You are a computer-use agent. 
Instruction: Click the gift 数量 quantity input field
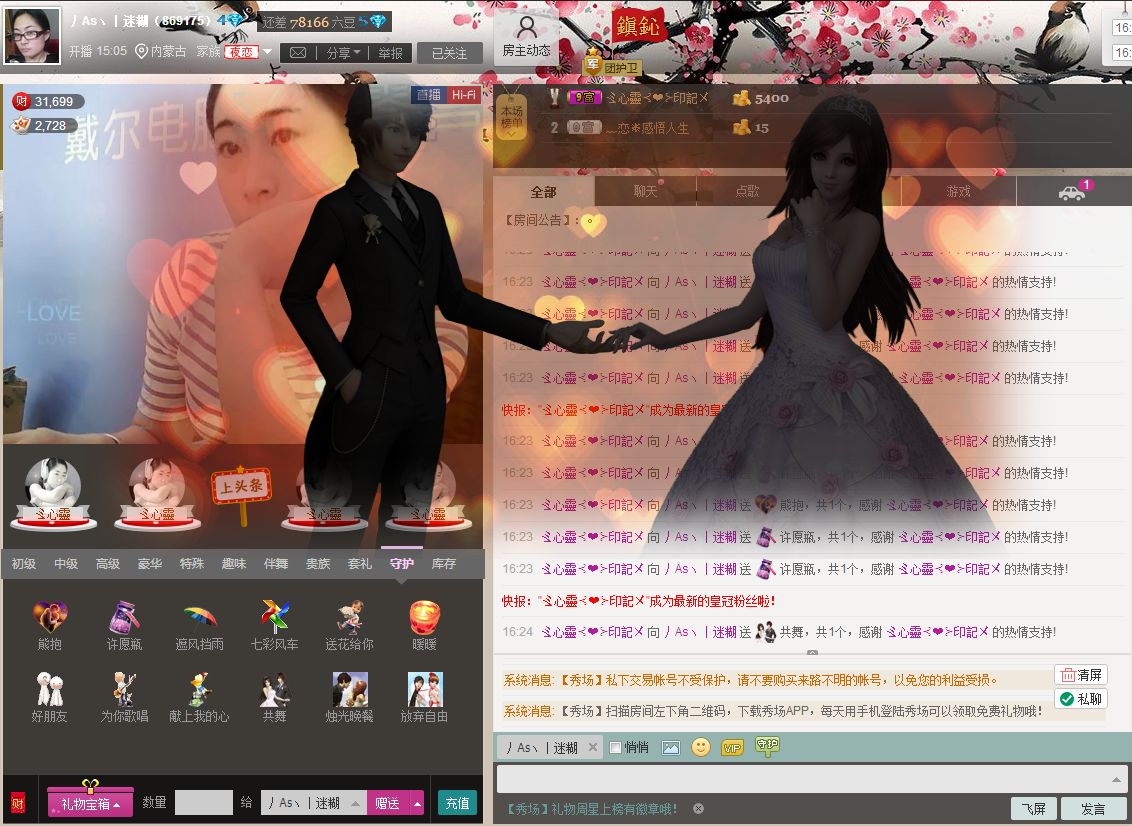click(203, 803)
